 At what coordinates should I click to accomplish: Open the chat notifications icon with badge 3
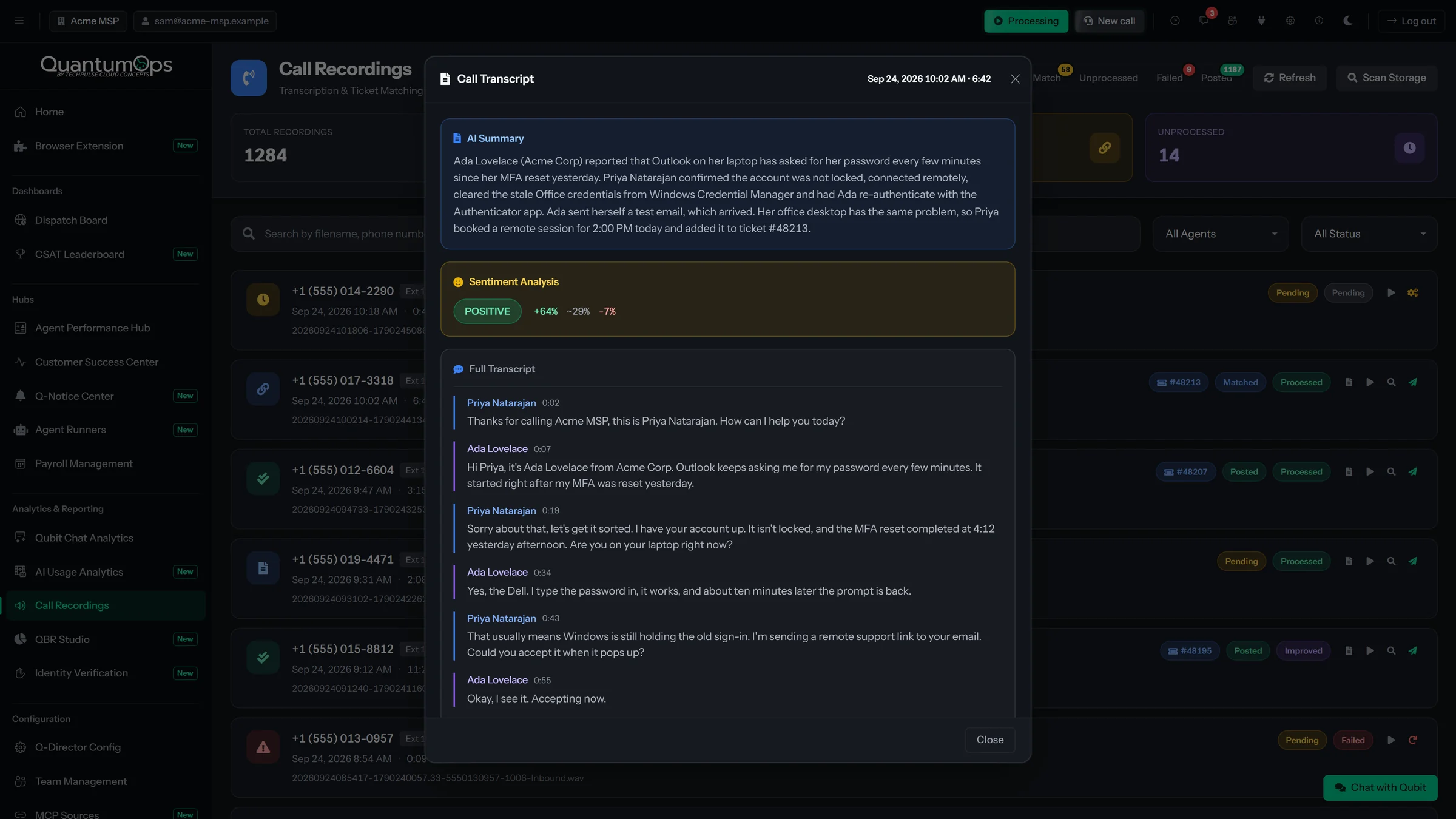1204,21
